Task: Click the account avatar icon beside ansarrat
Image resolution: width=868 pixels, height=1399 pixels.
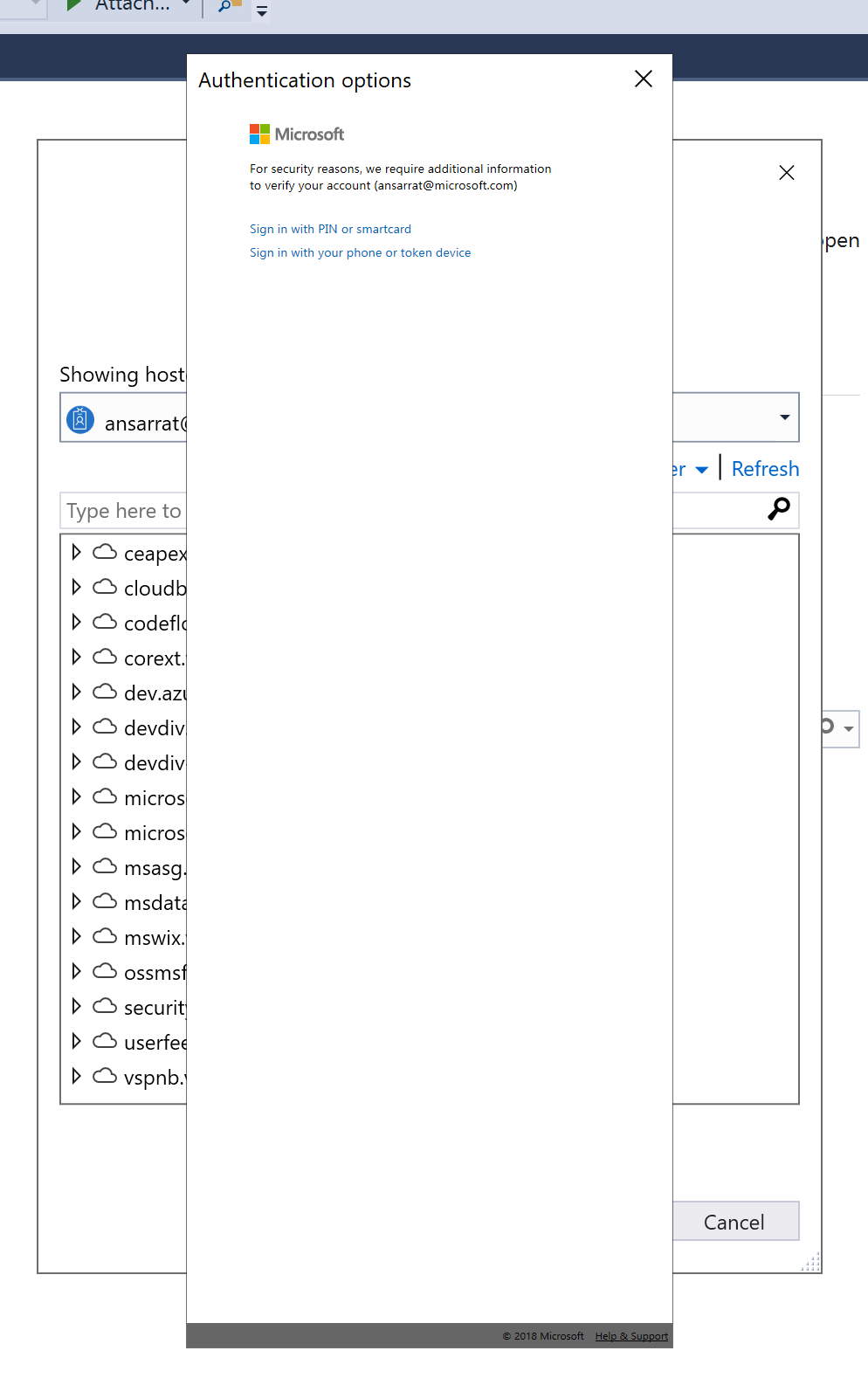Action: click(x=80, y=419)
